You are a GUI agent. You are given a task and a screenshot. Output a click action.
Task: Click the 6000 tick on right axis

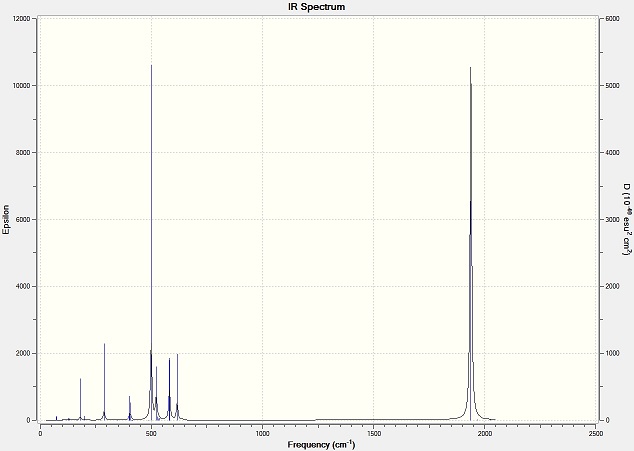(612, 19)
